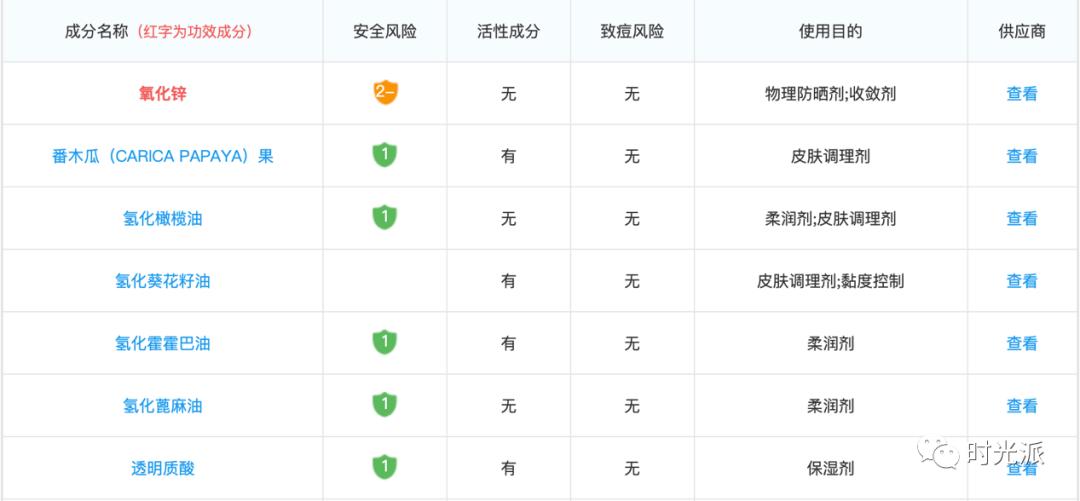This screenshot has width=1080, height=501.
Task: Click green shield icon for 透明质酸
Action: pos(385,467)
